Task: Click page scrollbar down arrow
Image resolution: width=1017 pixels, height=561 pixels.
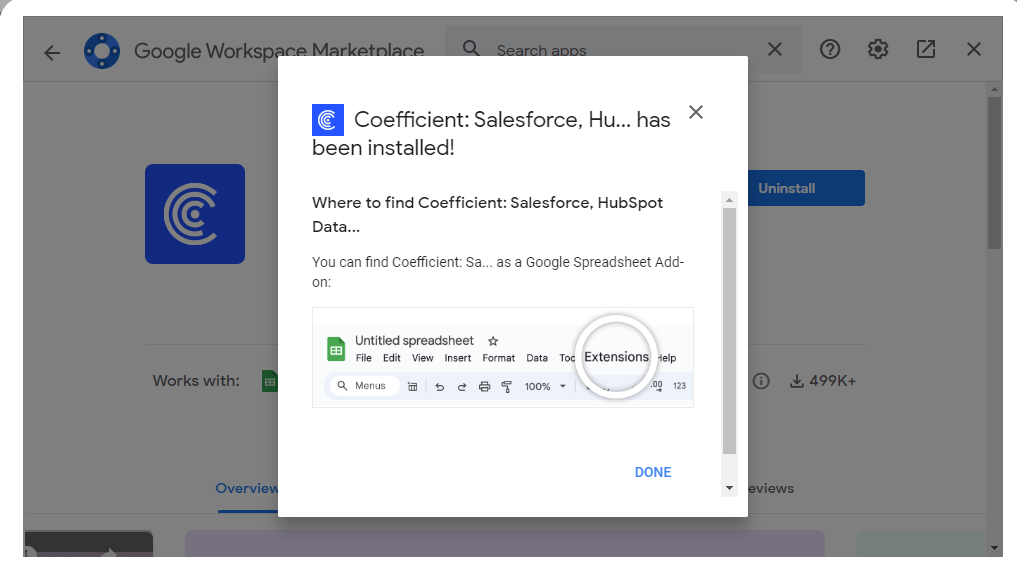Action: click(x=994, y=548)
